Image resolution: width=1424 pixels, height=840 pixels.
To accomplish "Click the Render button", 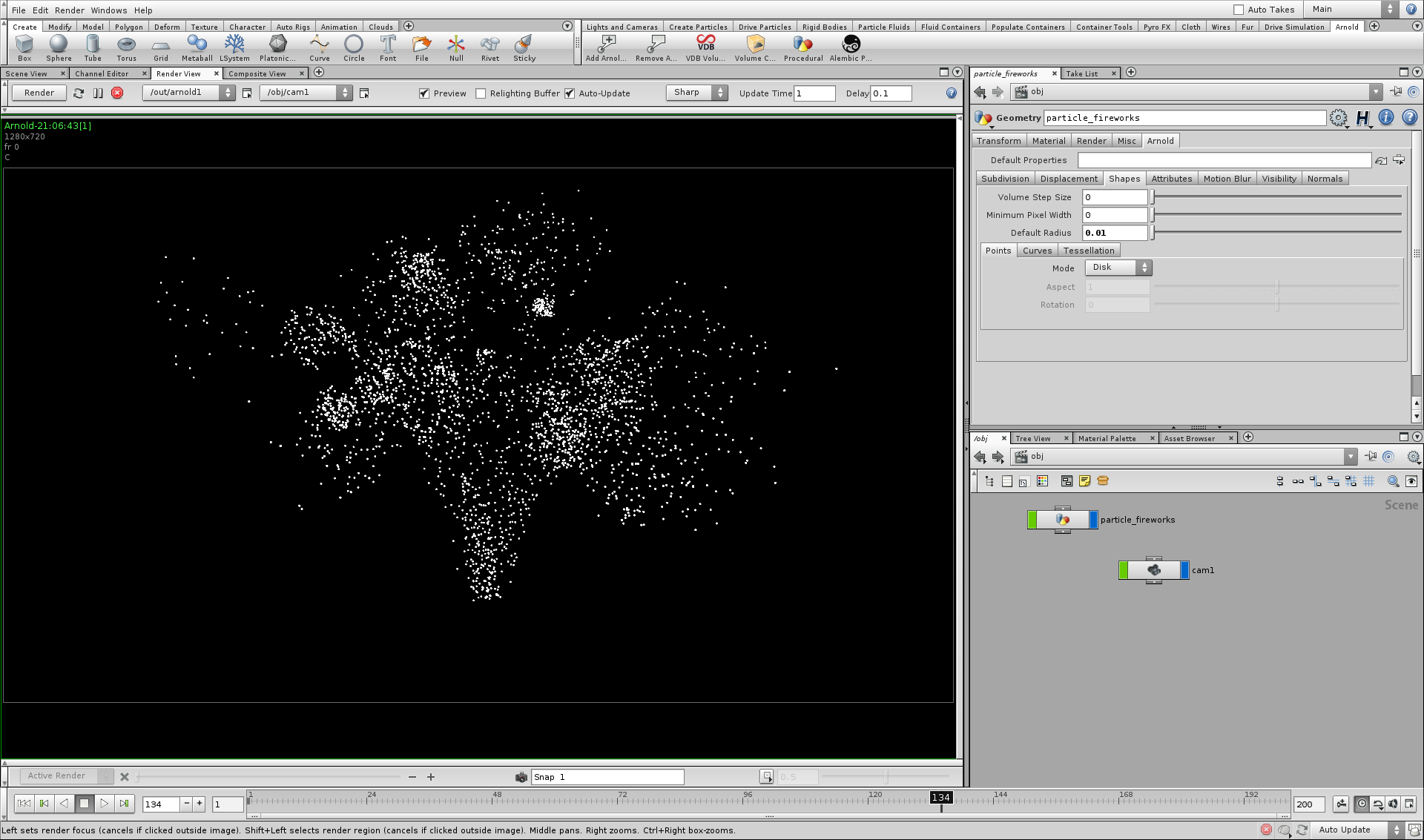I will tap(39, 93).
